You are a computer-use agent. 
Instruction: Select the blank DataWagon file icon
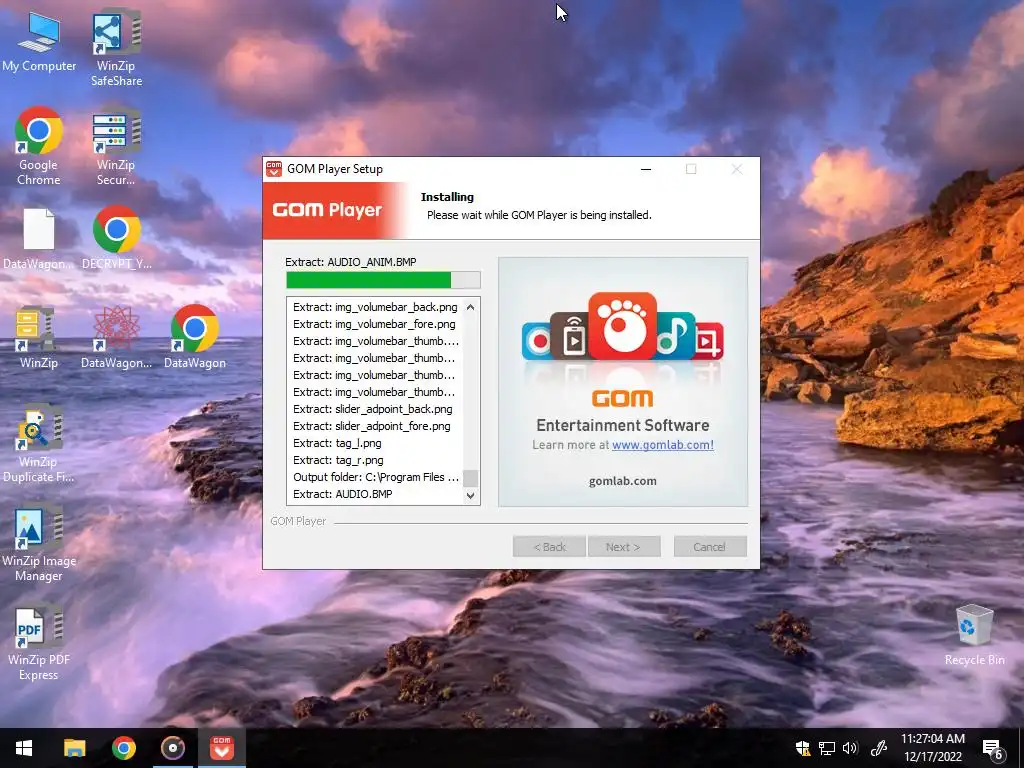39,238
